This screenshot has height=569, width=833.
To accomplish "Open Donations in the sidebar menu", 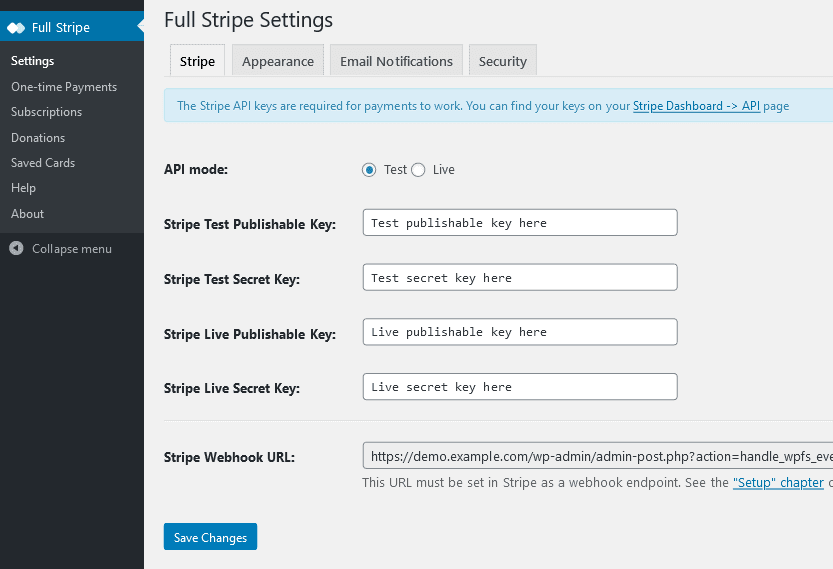I will (x=38, y=138).
